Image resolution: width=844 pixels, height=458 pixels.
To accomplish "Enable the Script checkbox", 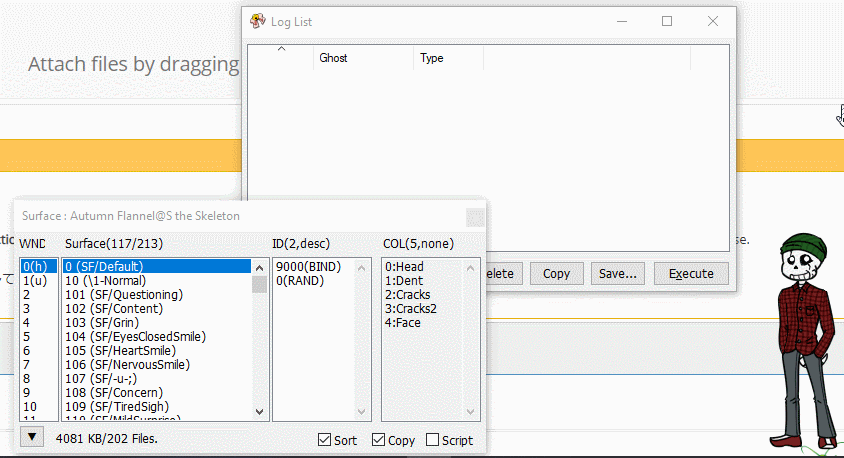I will [x=432, y=440].
